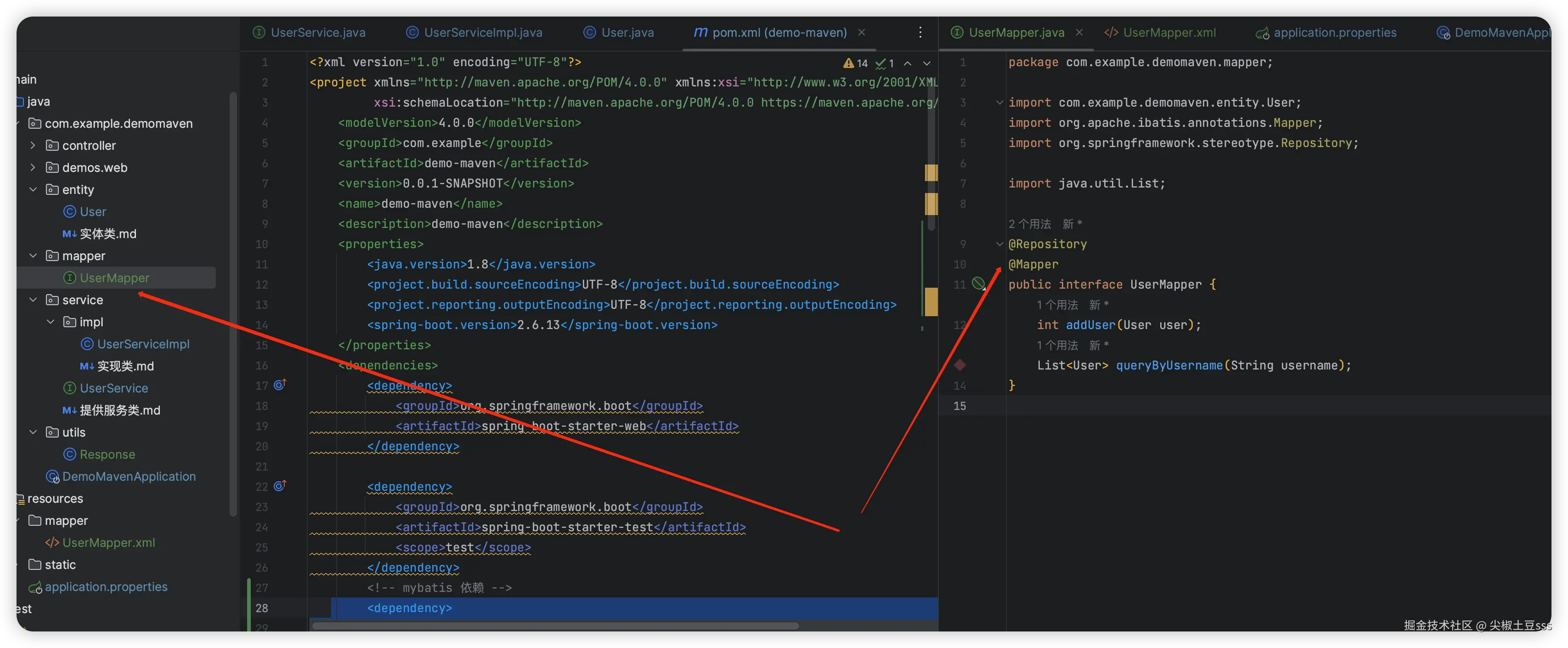Open UserMapper.xml in the project tree
This screenshot has width=1568, height=648.
pos(108,542)
